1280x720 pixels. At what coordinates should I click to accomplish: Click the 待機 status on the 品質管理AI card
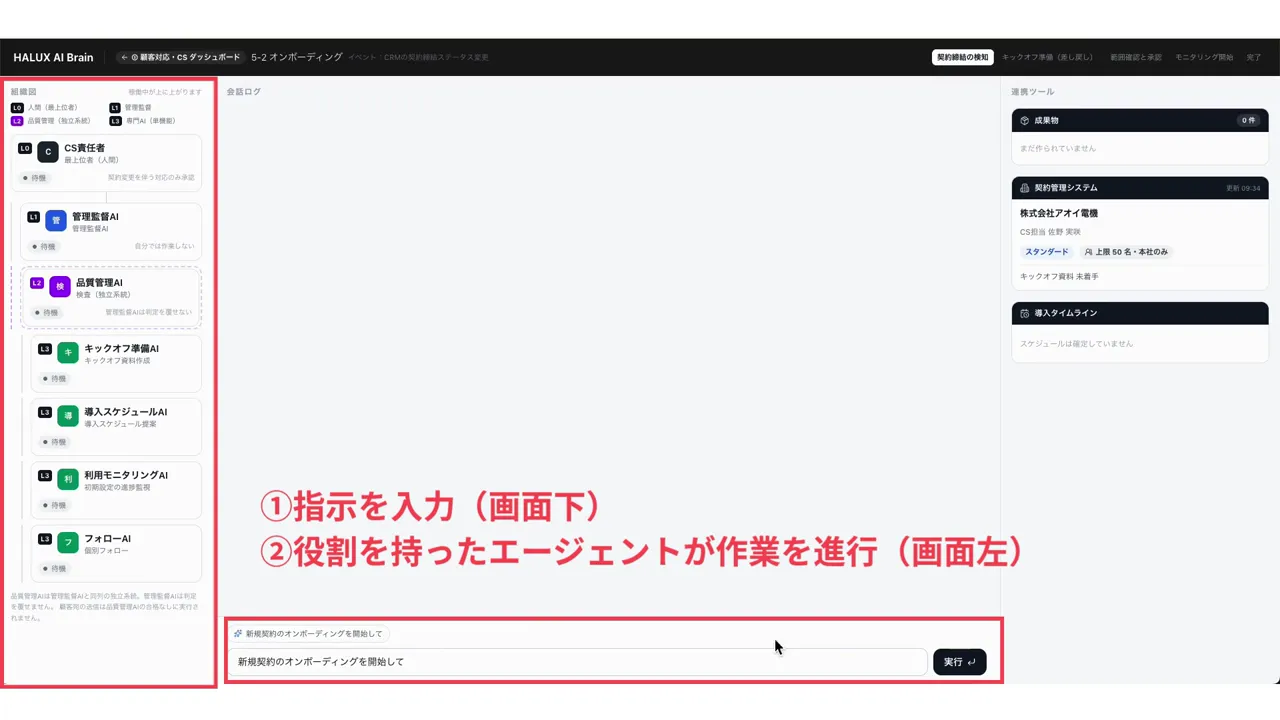pos(47,312)
